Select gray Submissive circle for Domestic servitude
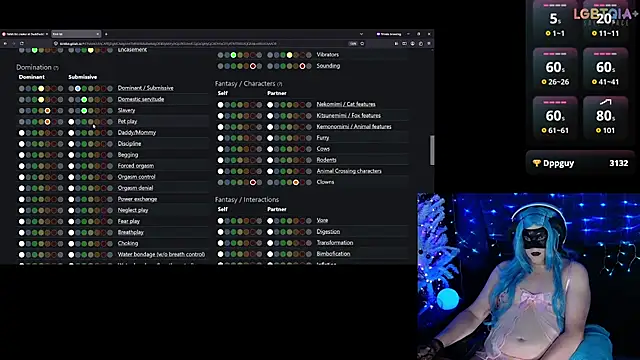Image resolution: width=640 pixels, height=360 pixels. 110,100
